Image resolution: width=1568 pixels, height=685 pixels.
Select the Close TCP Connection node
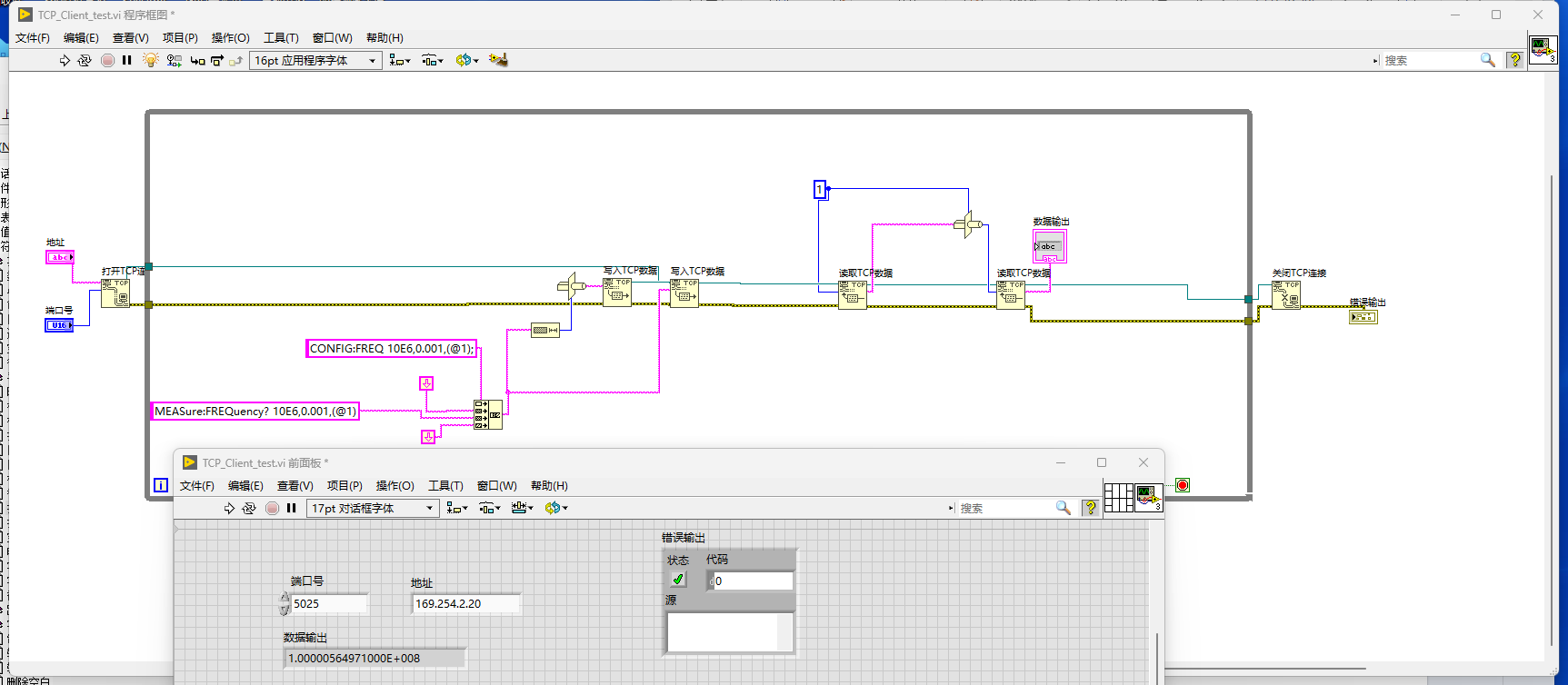pyautogui.click(x=1286, y=294)
